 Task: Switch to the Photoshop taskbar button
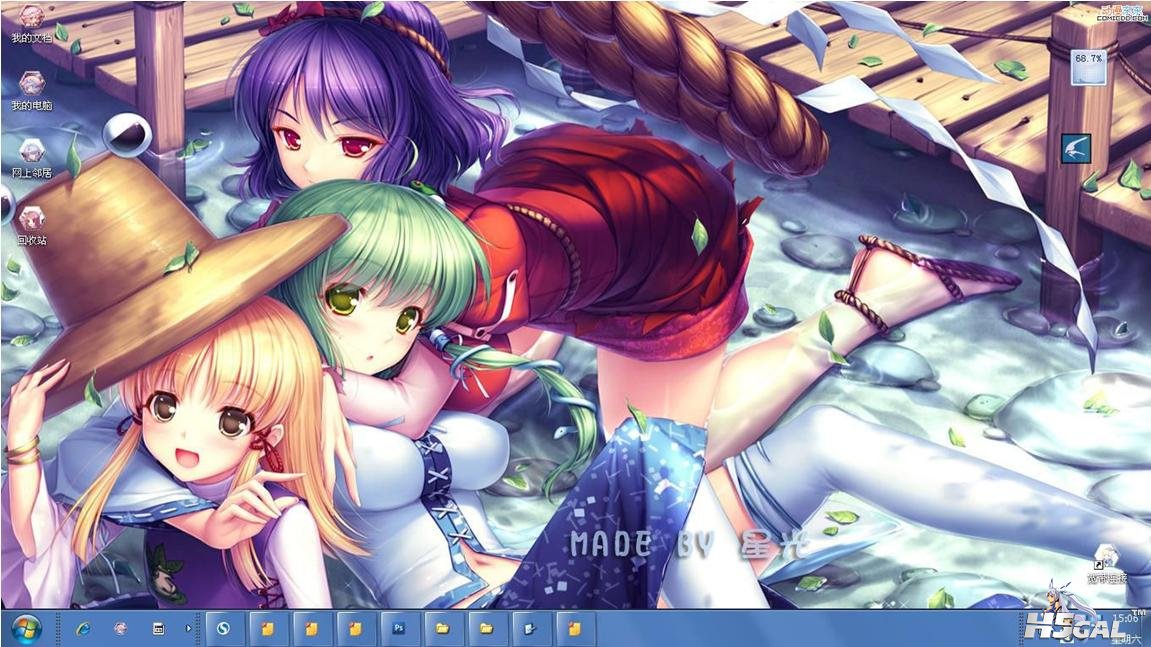pos(399,629)
